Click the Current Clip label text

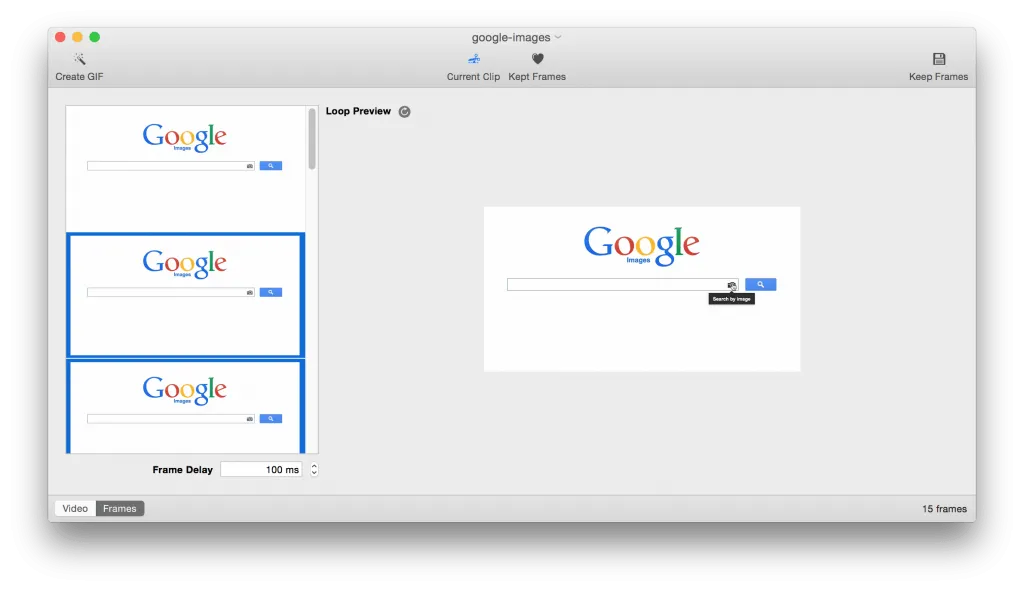click(x=473, y=76)
